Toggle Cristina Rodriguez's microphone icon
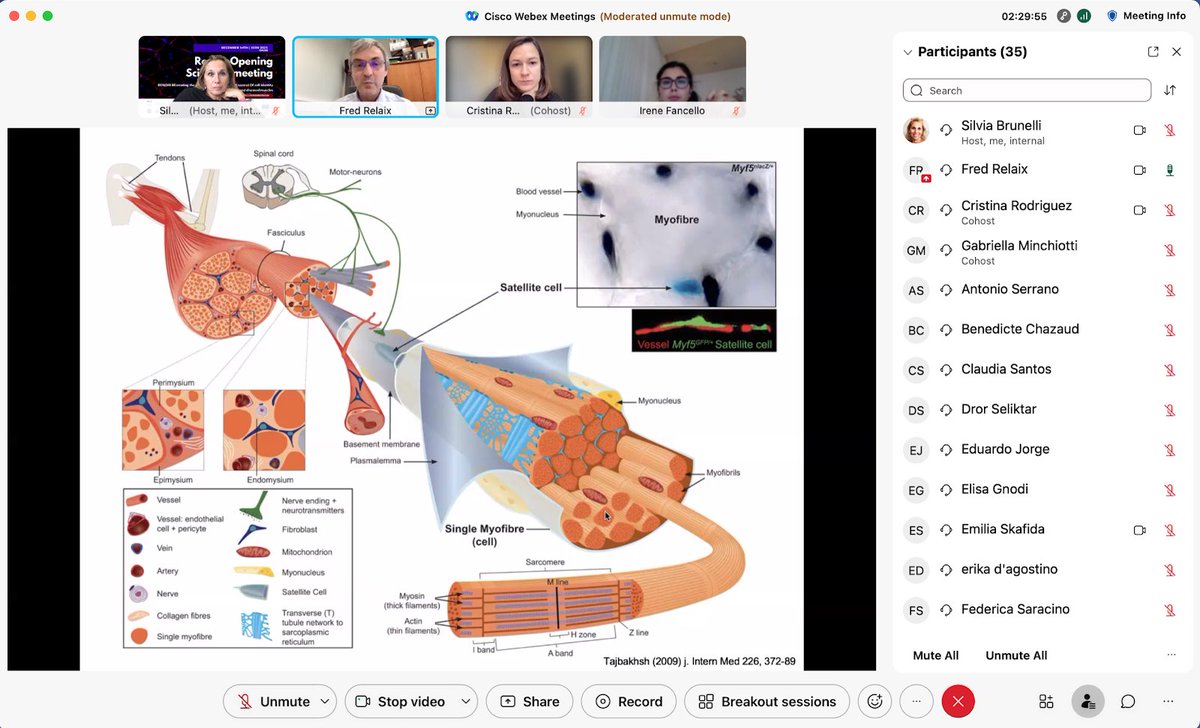Image resolution: width=1200 pixels, height=728 pixels. click(x=1169, y=210)
